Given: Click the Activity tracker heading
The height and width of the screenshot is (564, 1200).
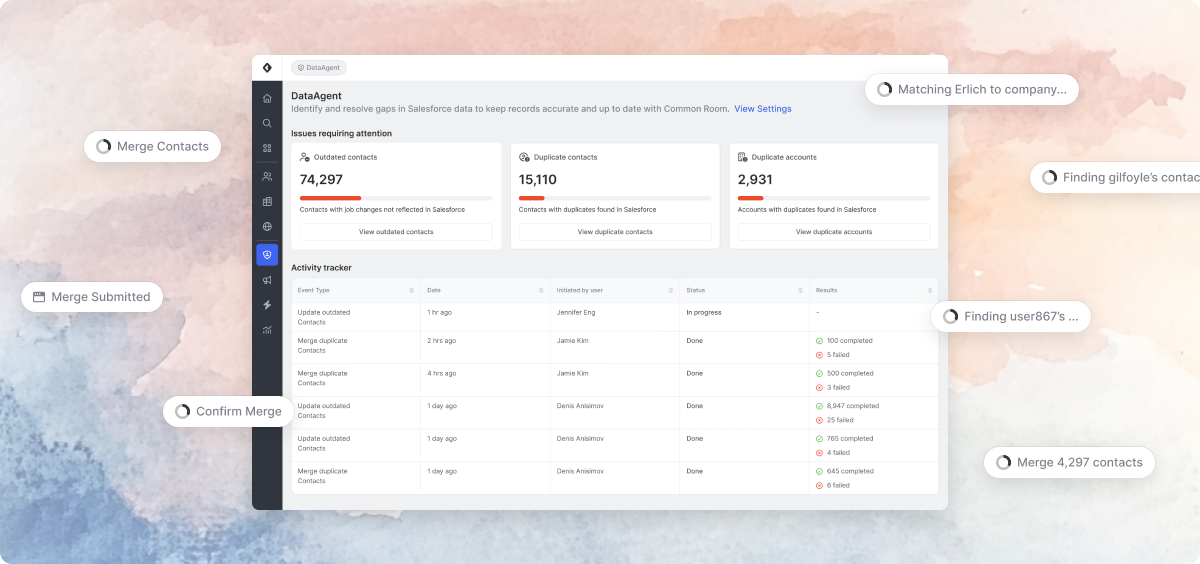Looking at the screenshot, I should point(321,268).
